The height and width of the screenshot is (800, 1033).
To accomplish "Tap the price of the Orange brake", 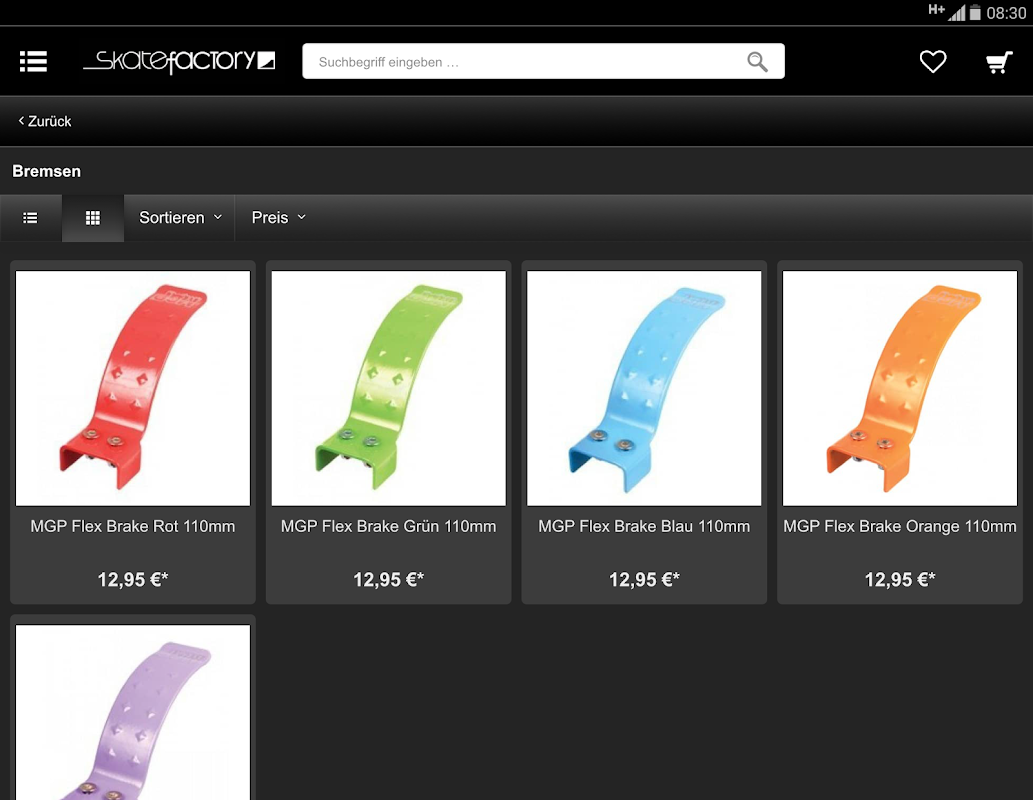I will [900, 579].
